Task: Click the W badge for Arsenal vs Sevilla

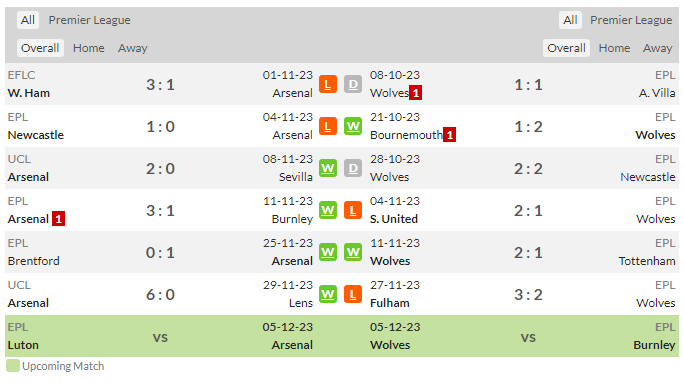Action: [x=328, y=168]
